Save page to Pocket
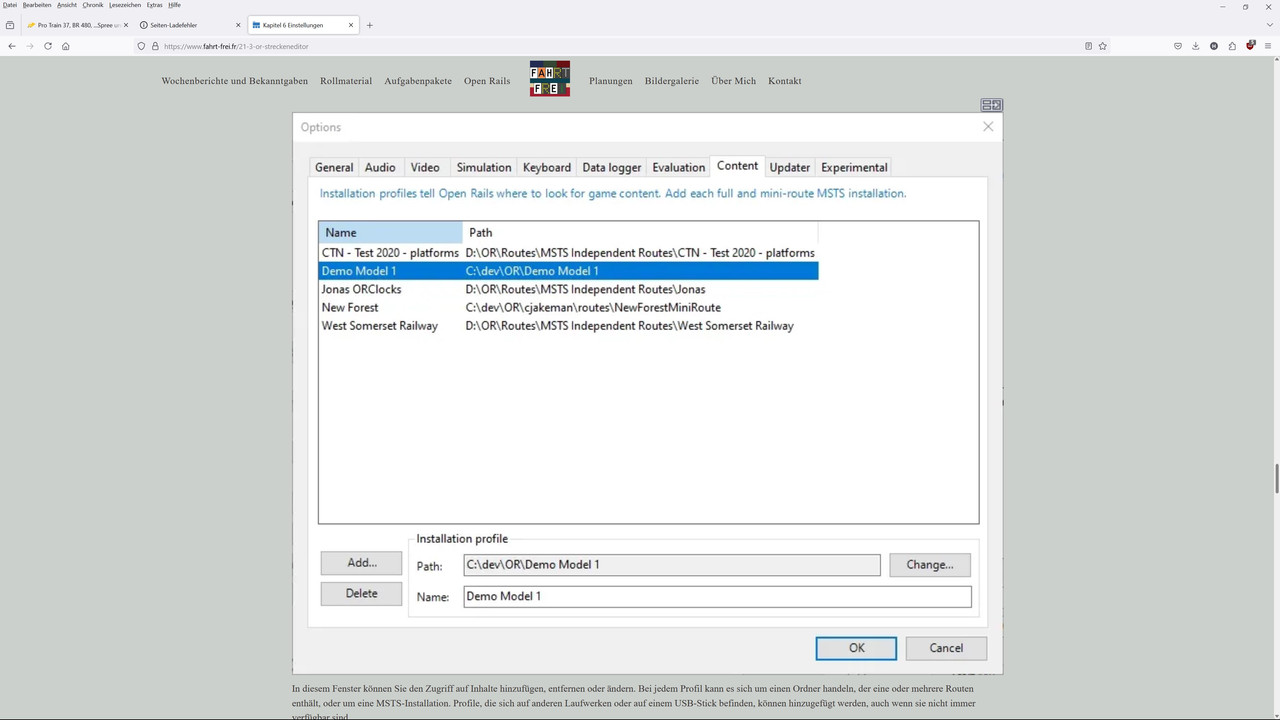Screen dimensions: 1280x720 coord(1178,46)
